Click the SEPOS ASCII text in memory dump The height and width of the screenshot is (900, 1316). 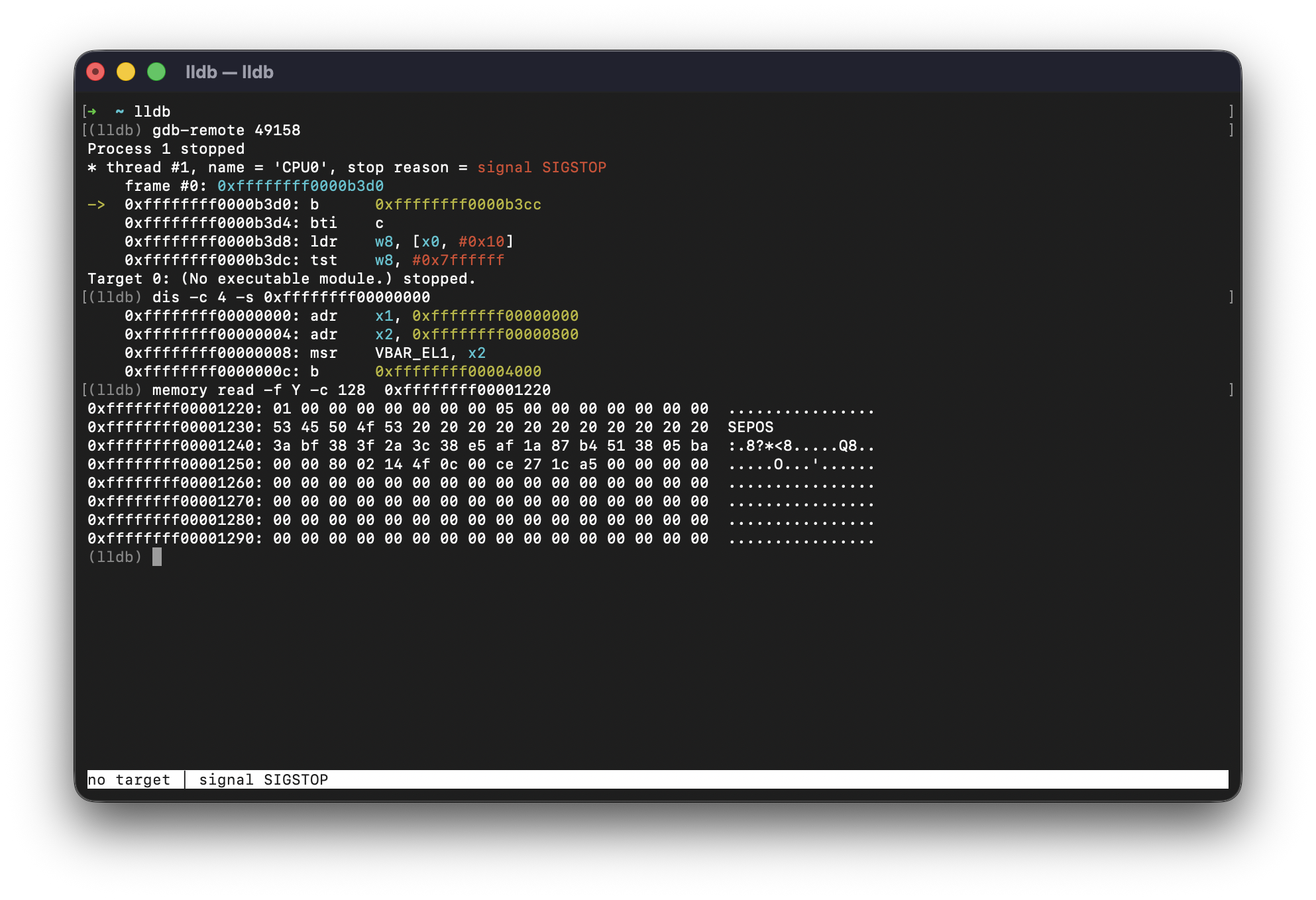point(750,427)
